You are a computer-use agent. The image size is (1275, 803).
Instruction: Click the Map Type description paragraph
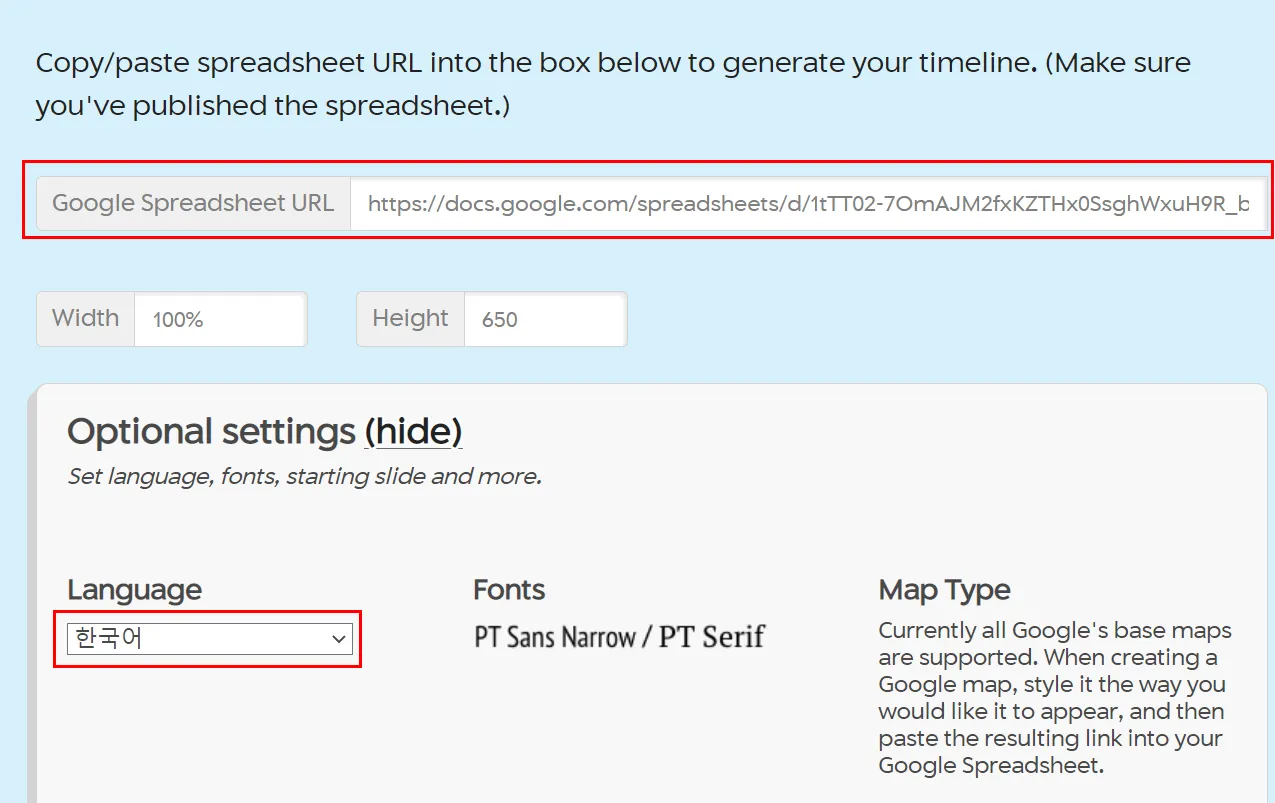tap(1054, 698)
